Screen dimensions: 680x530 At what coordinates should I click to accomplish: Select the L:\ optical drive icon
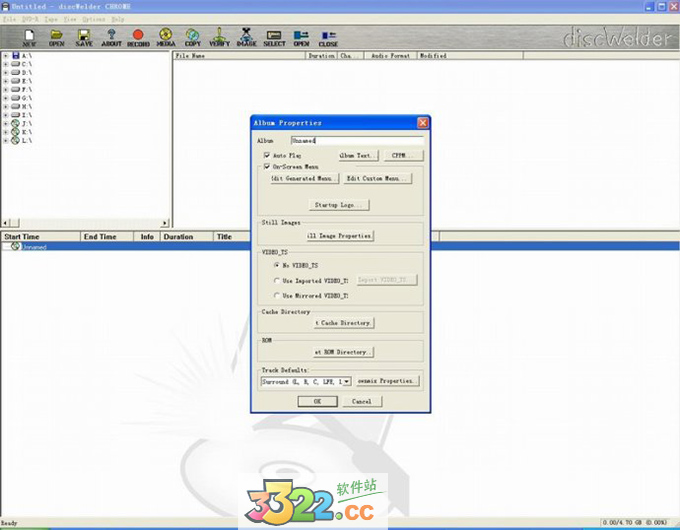(15, 141)
